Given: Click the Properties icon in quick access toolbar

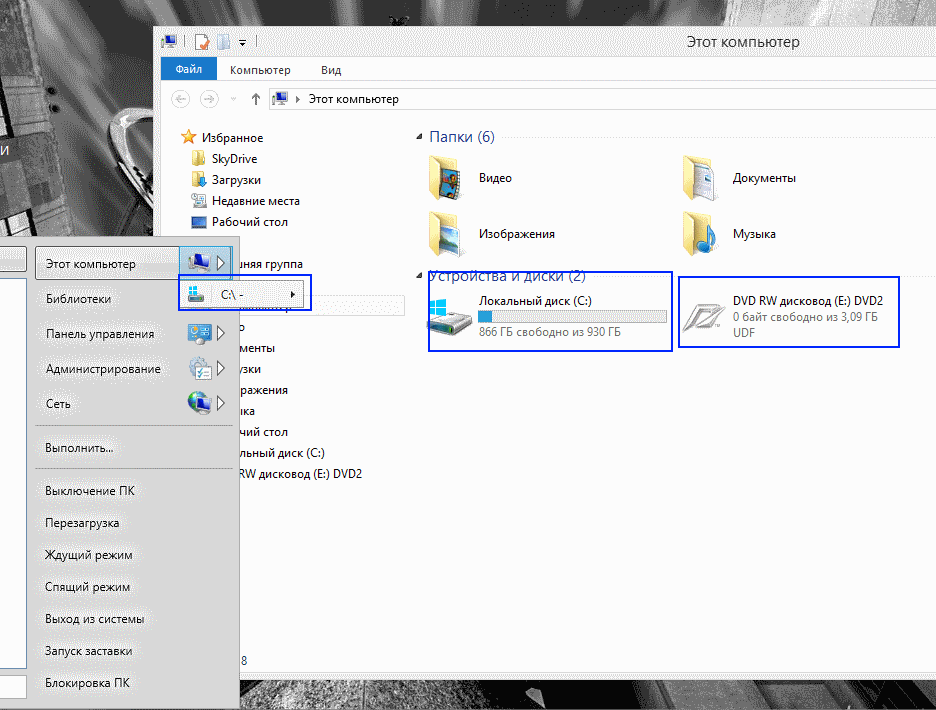Looking at the screenshot, I should click(x=202, y=42).
